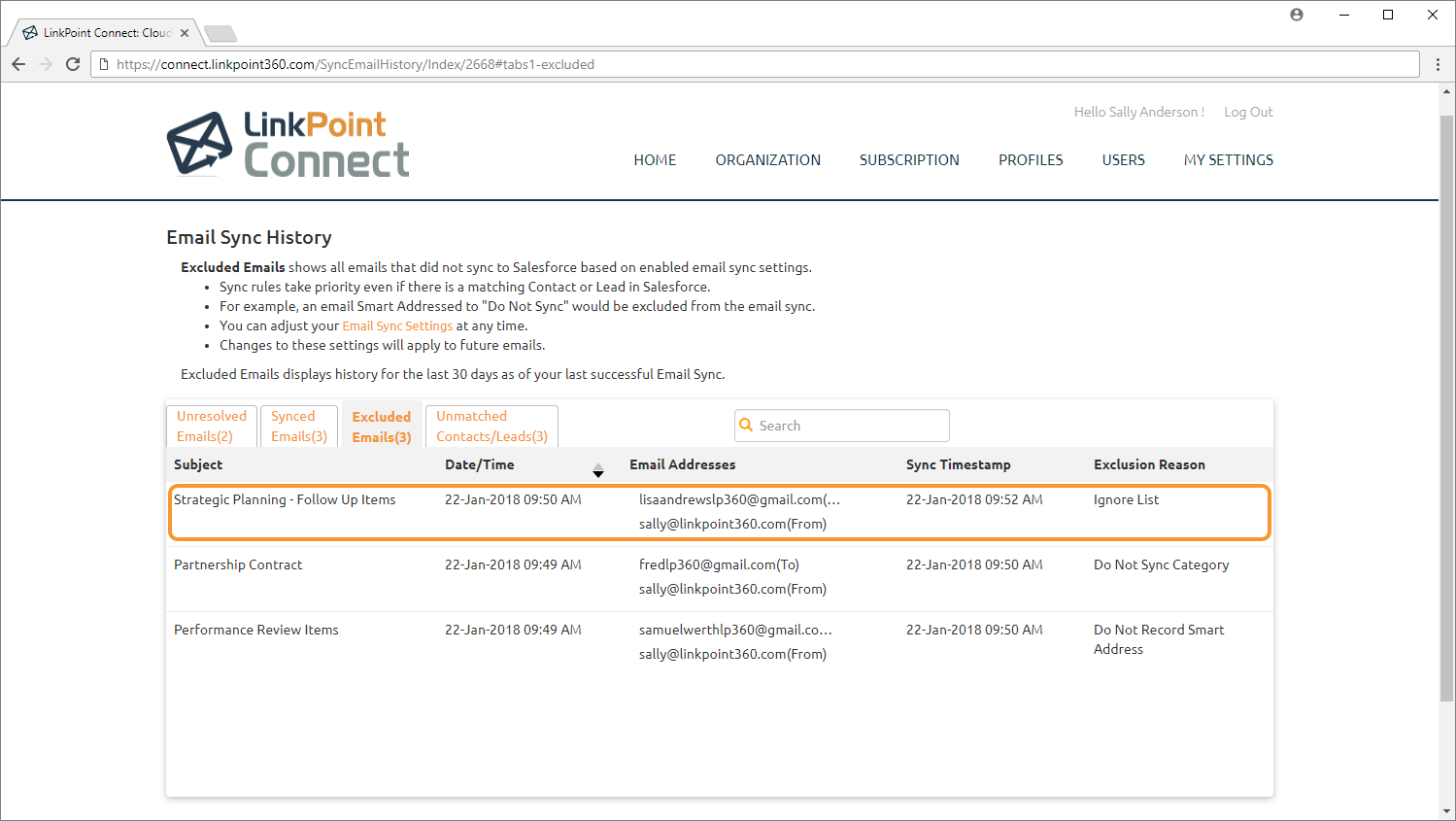Click 'Ignore List' exclusion reason
1456x821 pixels.
point(1126,499)
